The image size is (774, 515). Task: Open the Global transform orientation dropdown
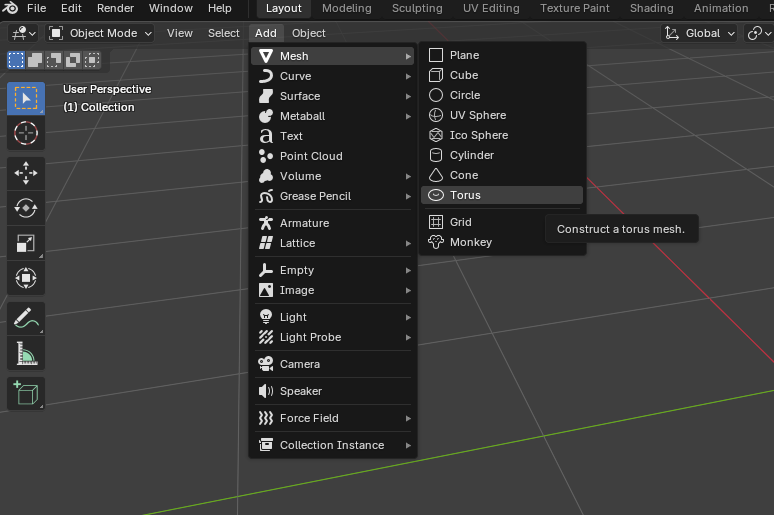699,33
